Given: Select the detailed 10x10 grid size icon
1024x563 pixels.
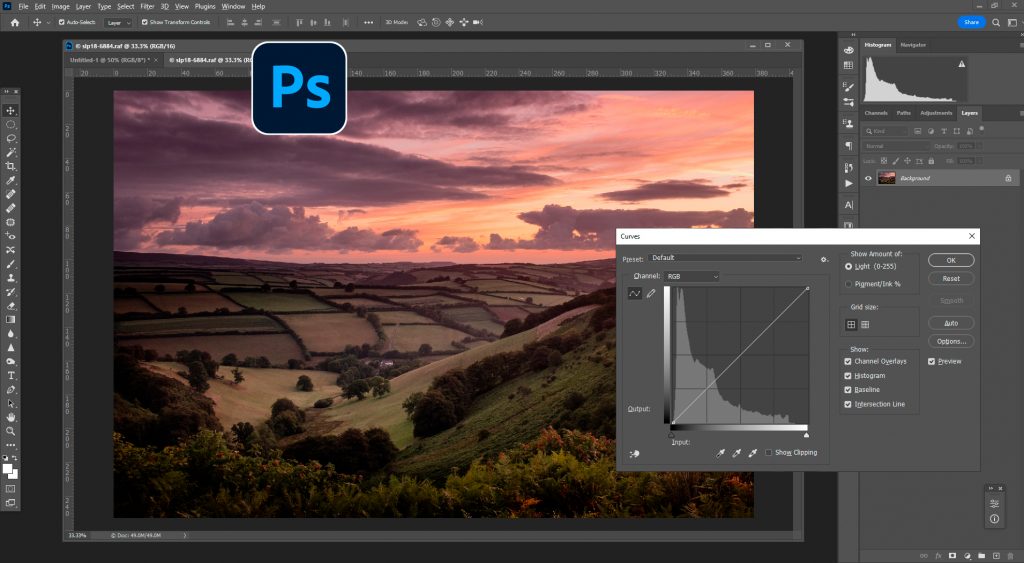Looking at the screenshot, I should click(x=865, y=325).
